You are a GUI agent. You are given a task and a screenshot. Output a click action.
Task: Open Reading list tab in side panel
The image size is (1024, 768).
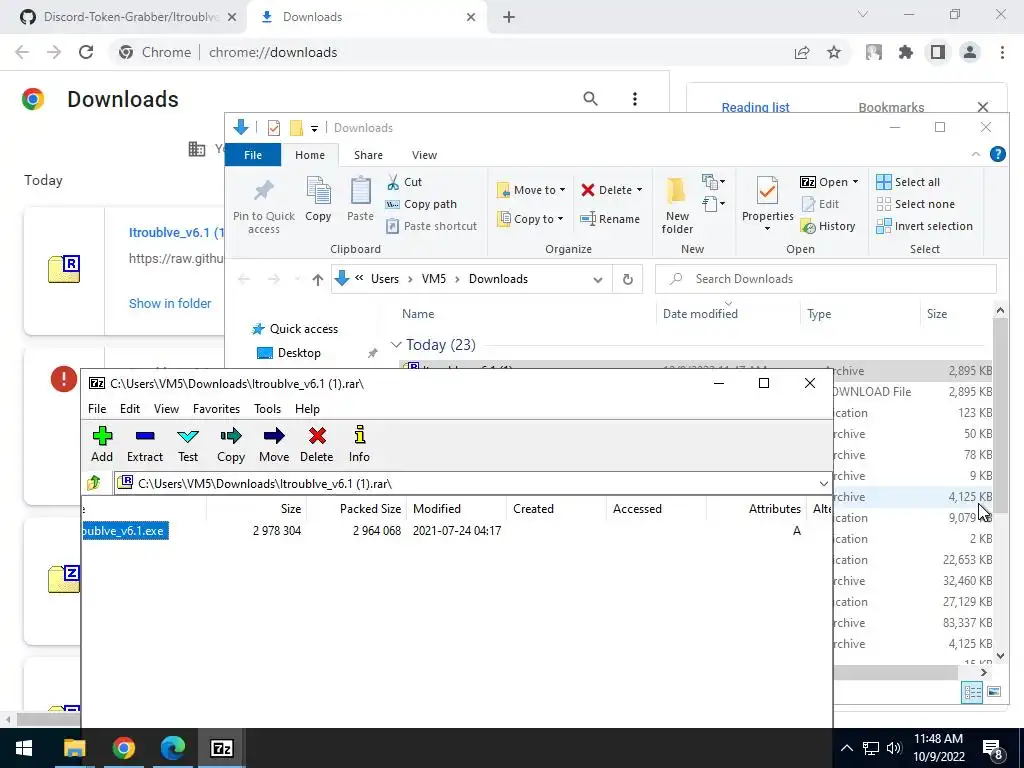click(756, 107)
